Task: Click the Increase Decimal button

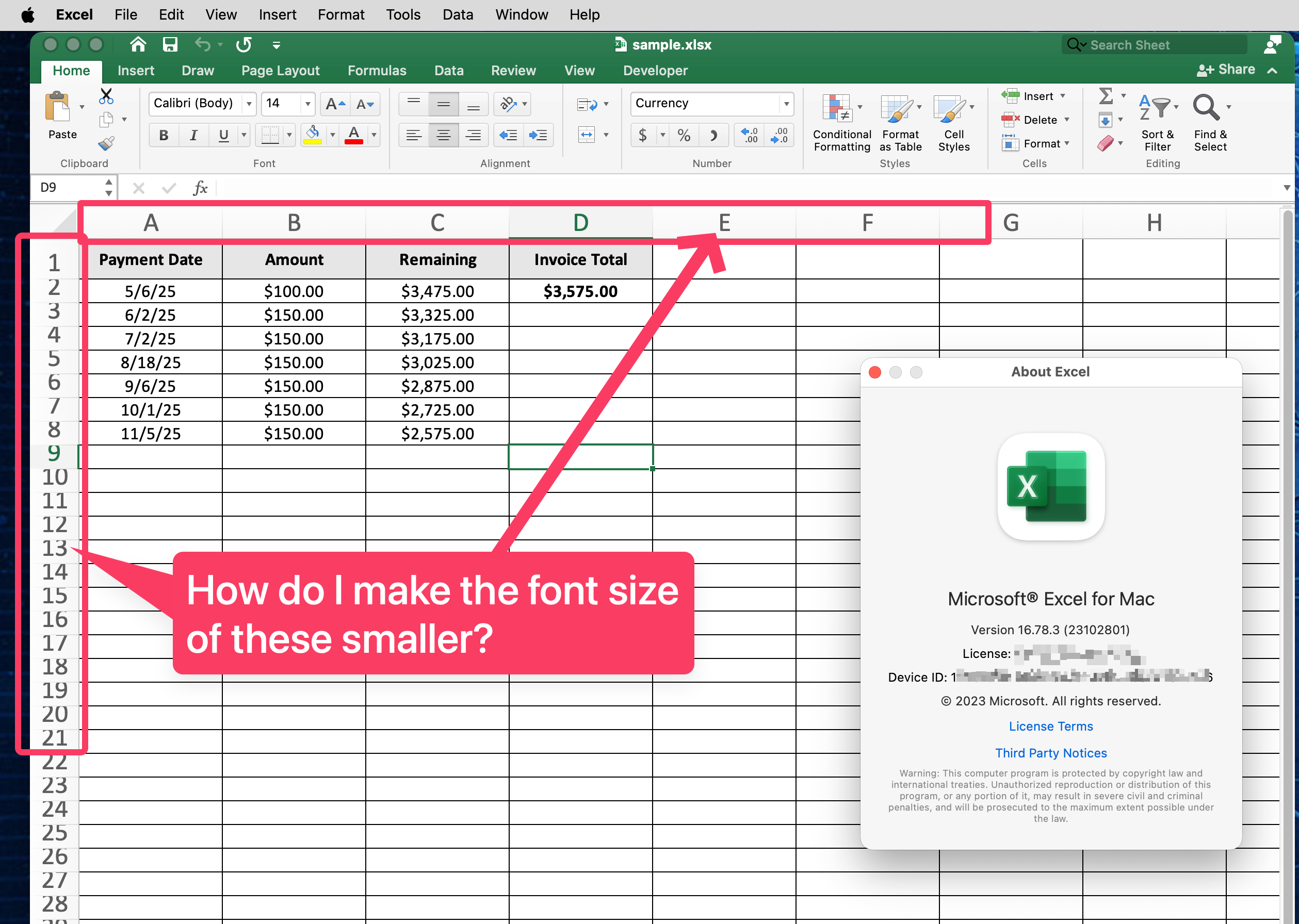Action: click(x=749, y=135)
